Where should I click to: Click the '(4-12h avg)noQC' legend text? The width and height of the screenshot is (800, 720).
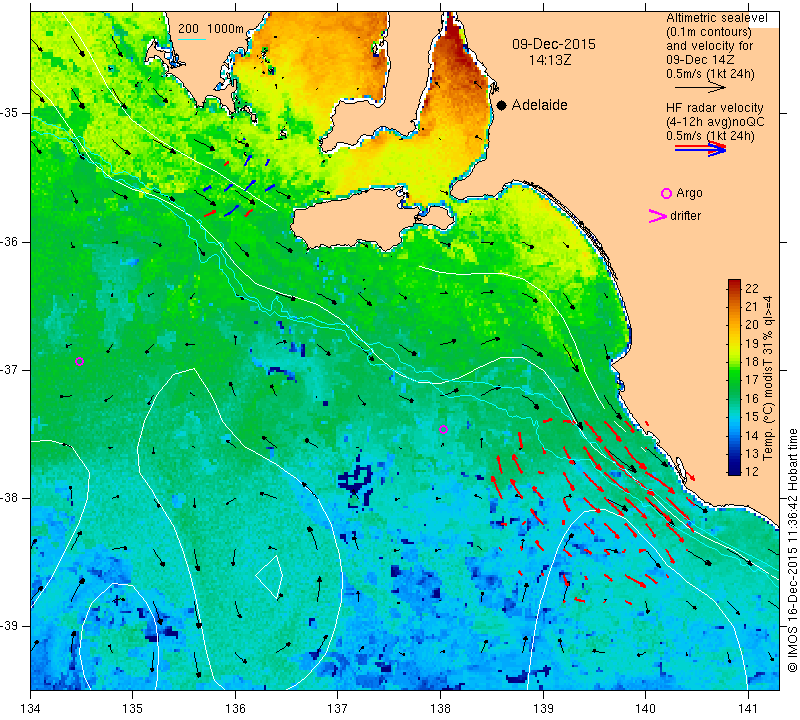coord(715,122)
